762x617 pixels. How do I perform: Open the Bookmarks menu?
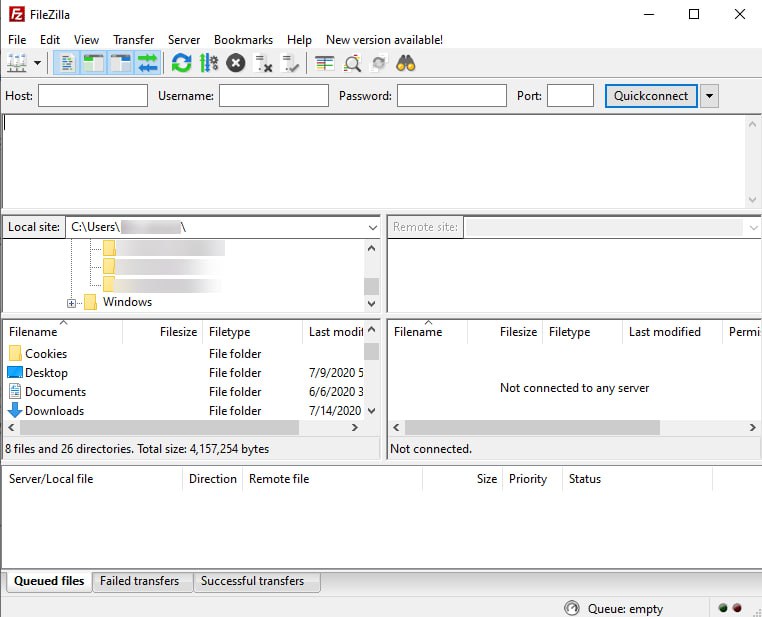point(243,40)
